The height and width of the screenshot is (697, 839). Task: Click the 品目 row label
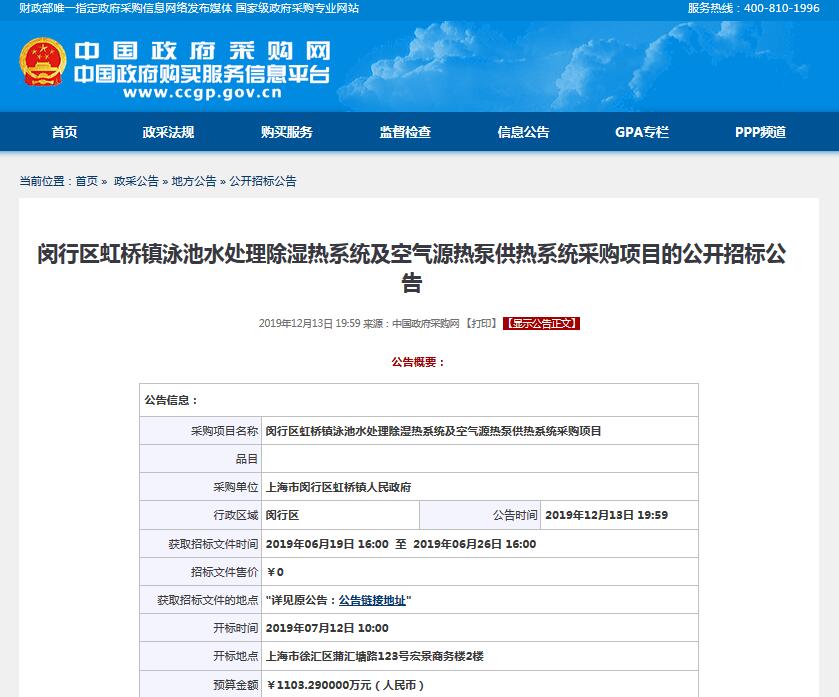click(x=247, y=459)
